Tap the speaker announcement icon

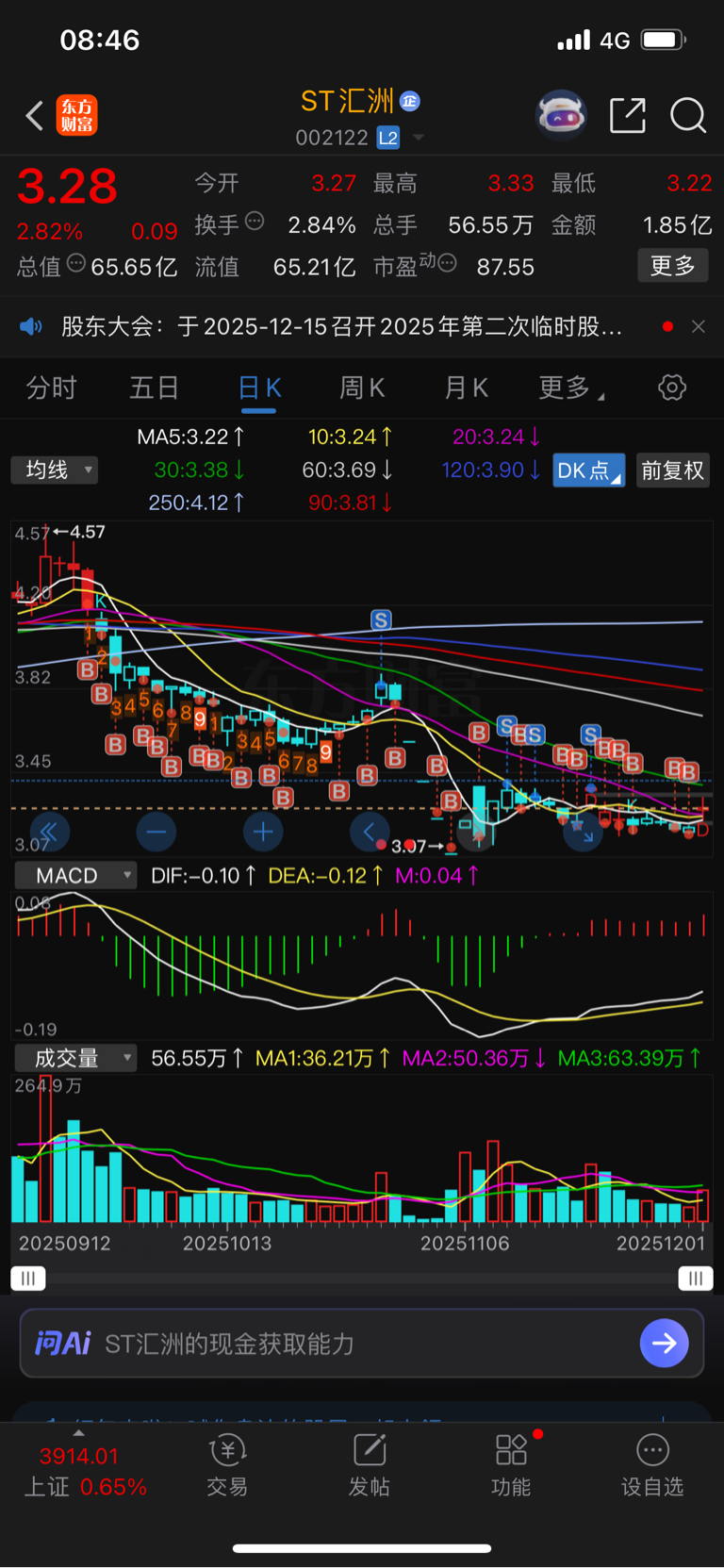click(31, 326)
